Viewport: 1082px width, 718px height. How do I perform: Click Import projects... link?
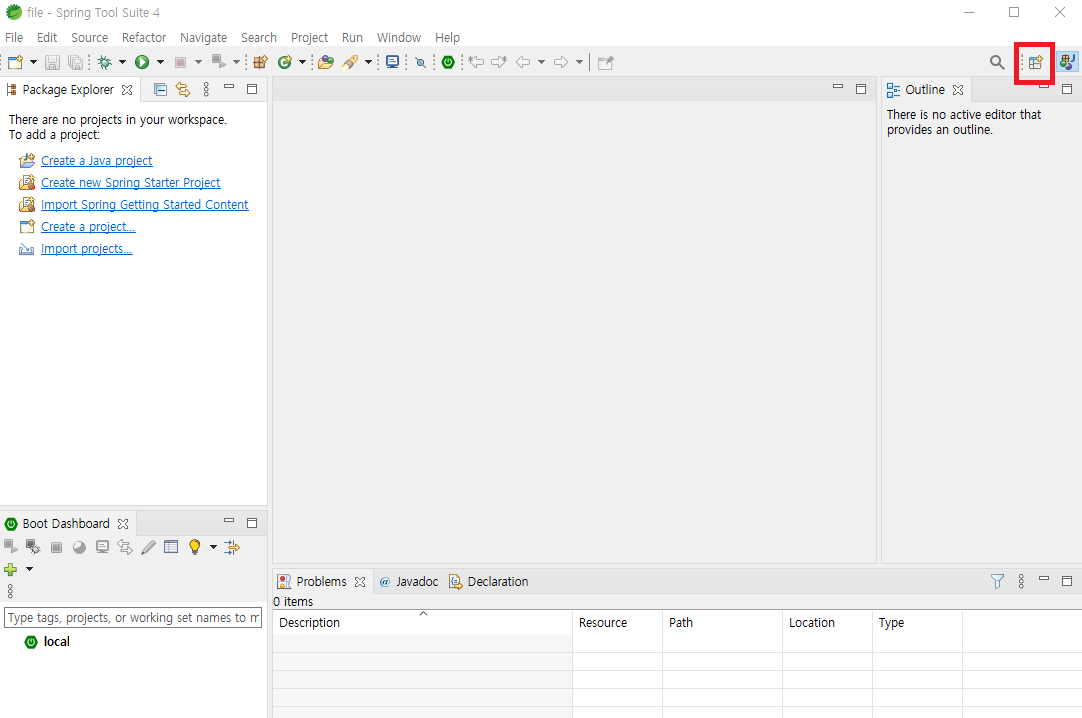86,249
